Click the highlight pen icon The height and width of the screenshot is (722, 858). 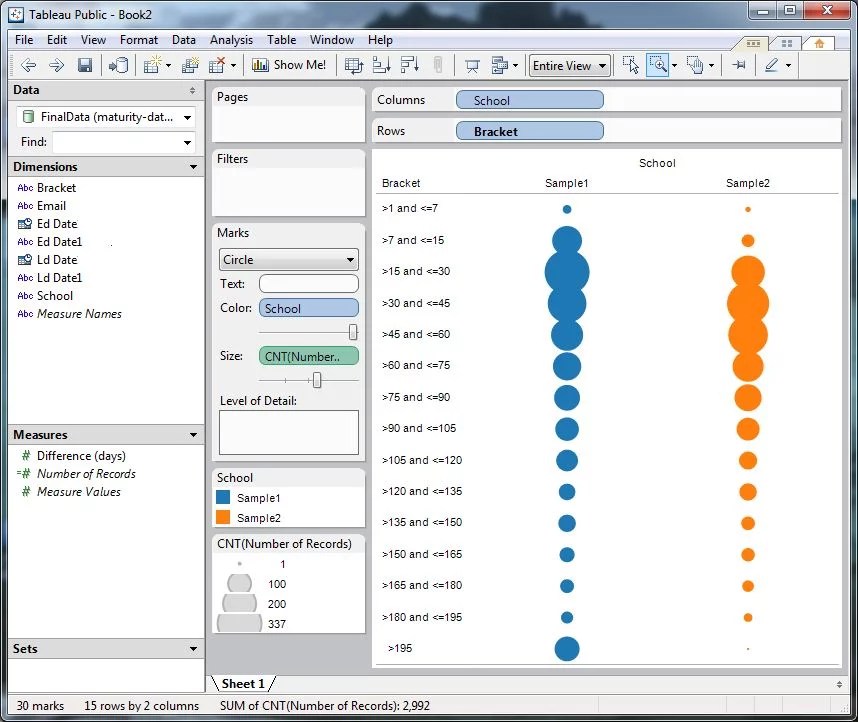pyautogui.click(x=772, y=65)
